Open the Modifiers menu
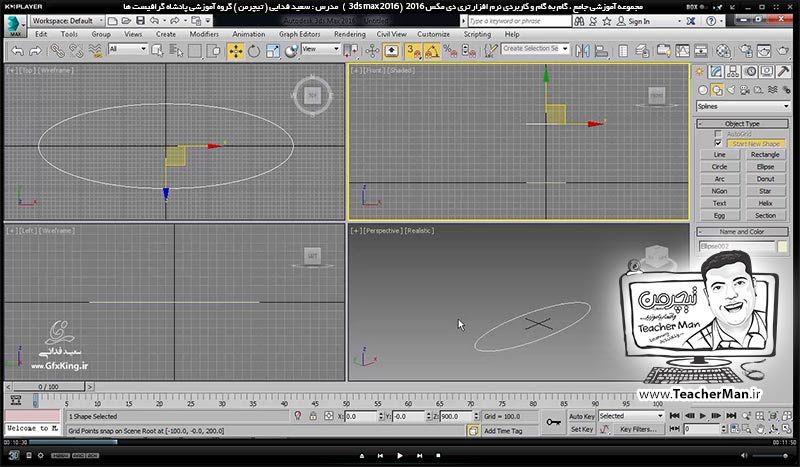 point(204,34)
